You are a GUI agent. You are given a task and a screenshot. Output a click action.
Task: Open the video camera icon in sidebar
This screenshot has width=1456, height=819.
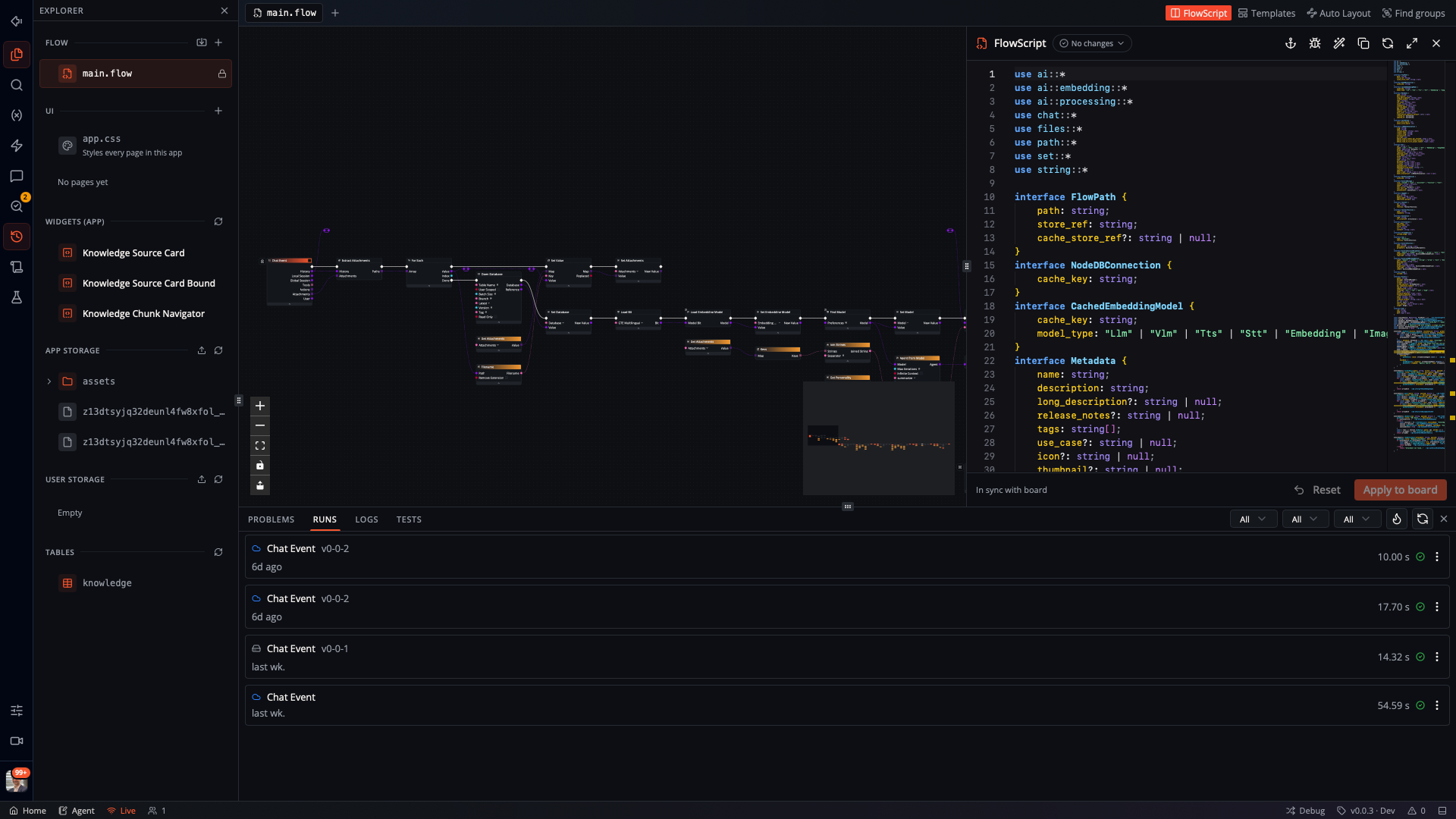click(17, 741)
